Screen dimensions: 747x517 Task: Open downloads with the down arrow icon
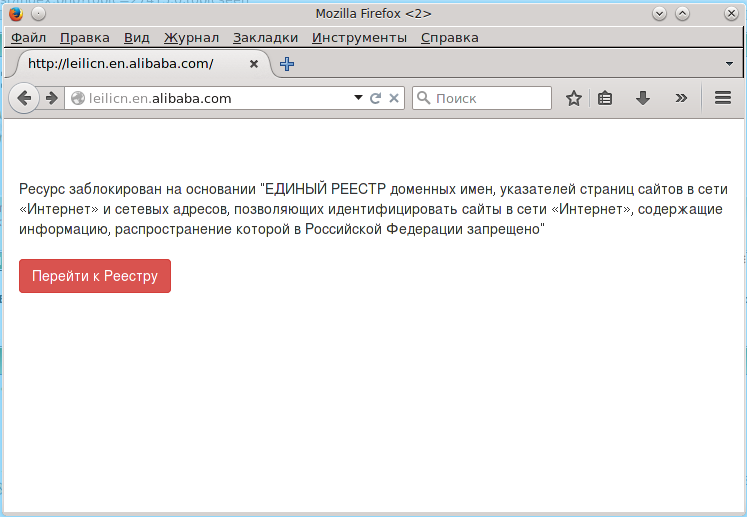point(643,98)
